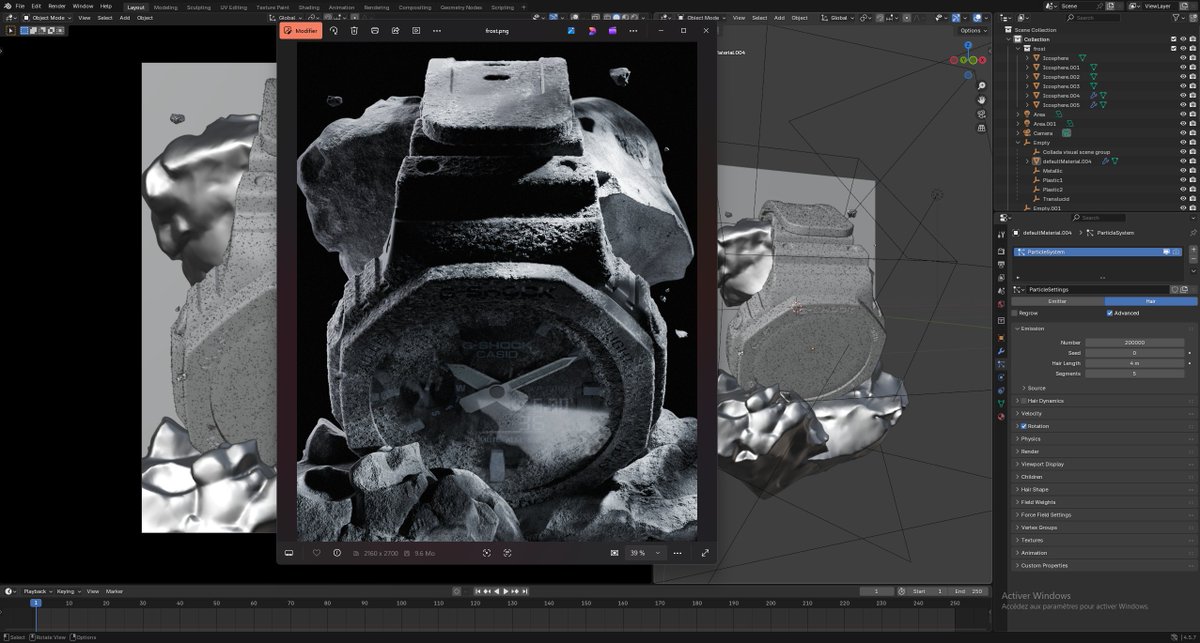Image resolution: width=1200 pixels, height=643 pixels.
Task: Open the Particle properties tab
Action: point(1001,364)
